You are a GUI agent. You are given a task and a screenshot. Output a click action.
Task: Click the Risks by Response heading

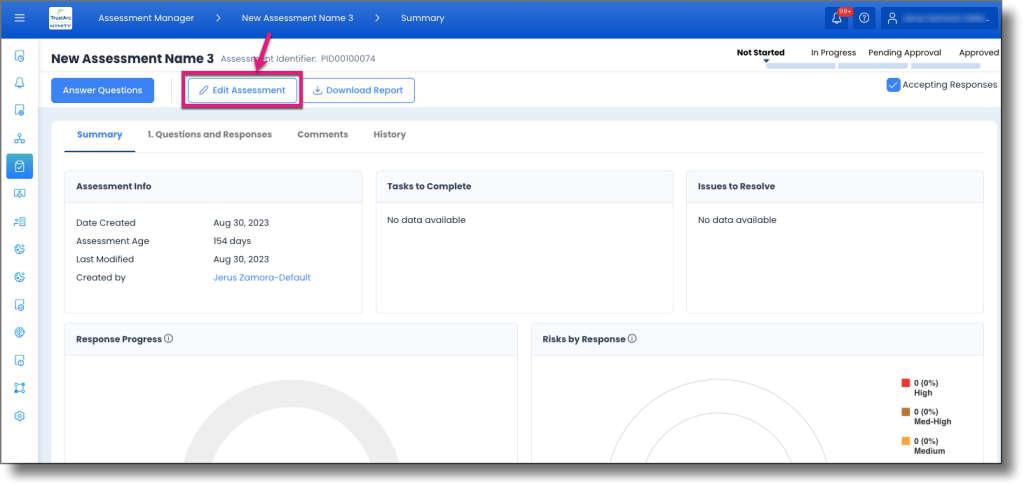(584, 339)
